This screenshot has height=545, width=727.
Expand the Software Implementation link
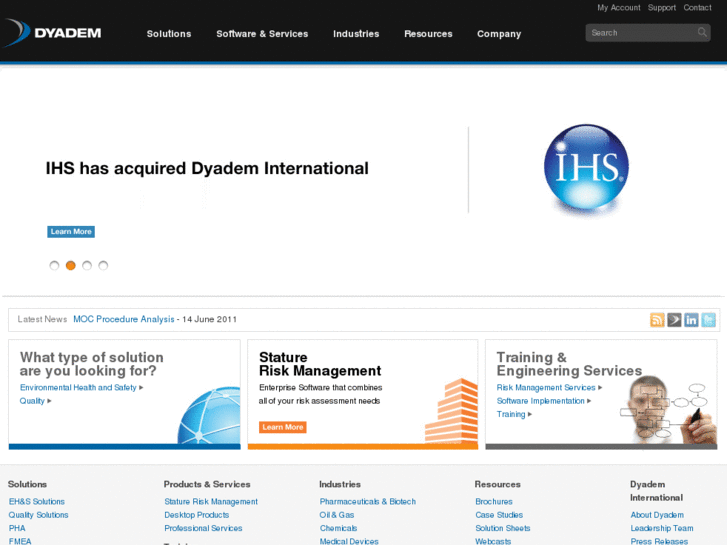543,401
